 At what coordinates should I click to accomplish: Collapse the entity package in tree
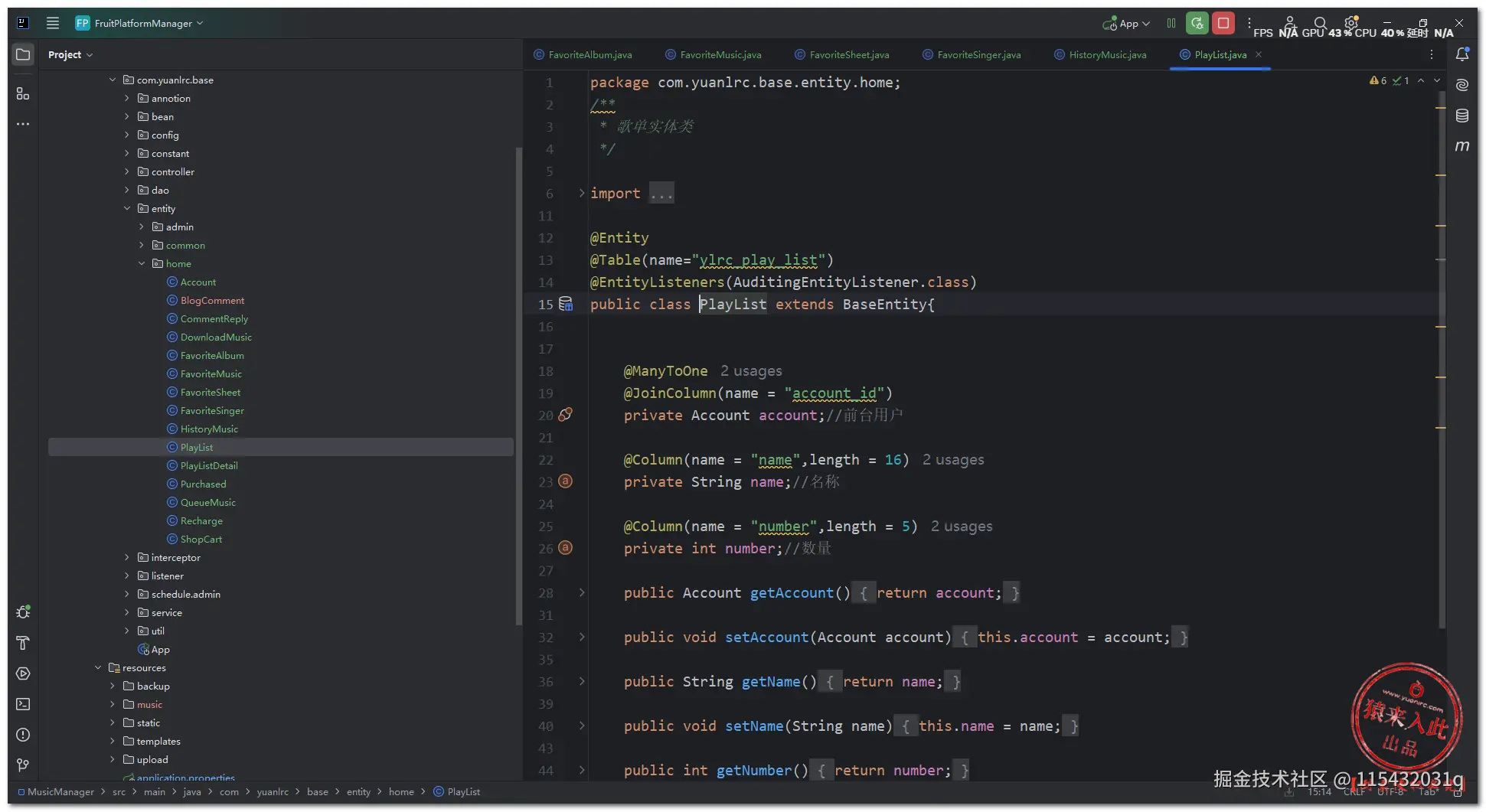[x=127, y=208]
